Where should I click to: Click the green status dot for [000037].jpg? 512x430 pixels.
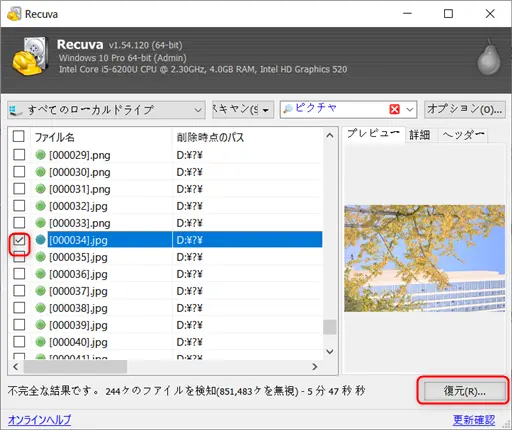tap(40, 291)
